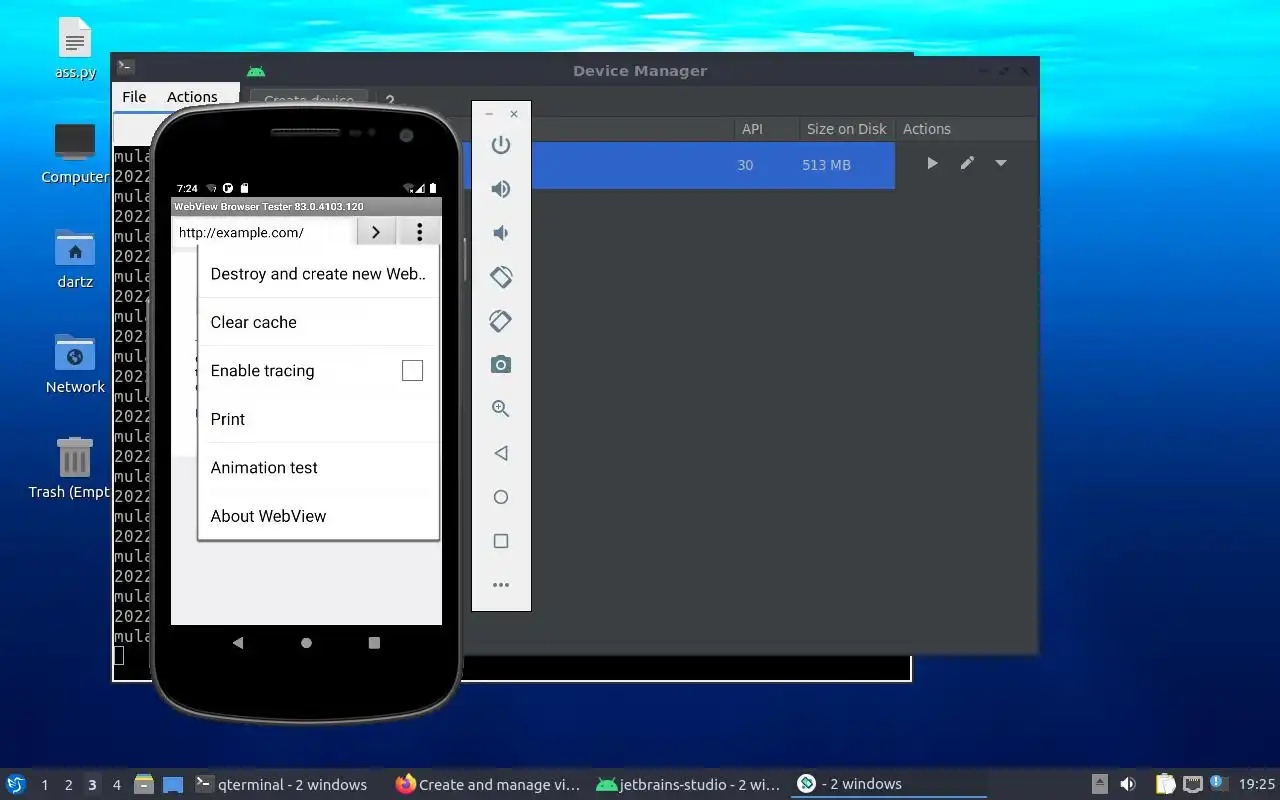Tap the emulator sidebar Back triangle

[501, 453]
